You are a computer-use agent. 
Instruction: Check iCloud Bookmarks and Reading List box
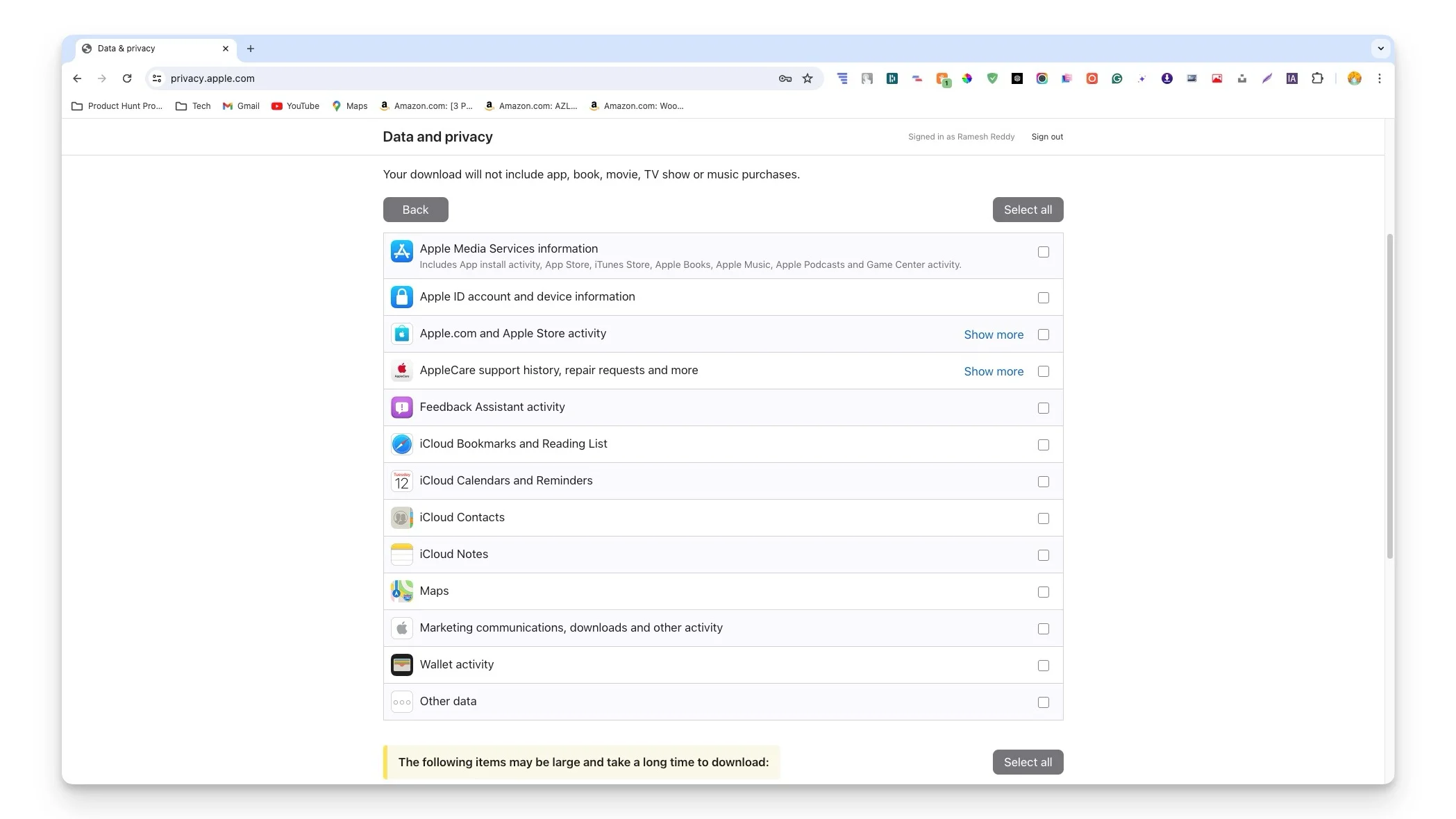pos(1044,445)
